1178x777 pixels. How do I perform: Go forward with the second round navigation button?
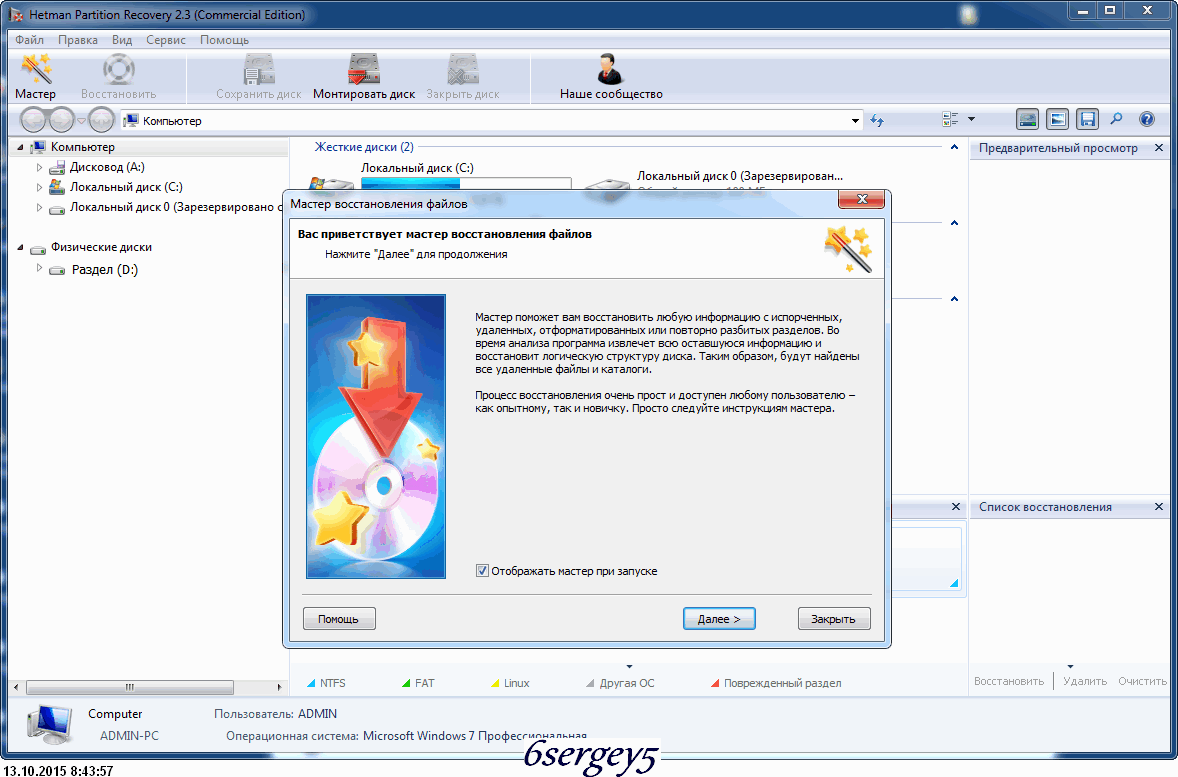(x=61, y=119)
